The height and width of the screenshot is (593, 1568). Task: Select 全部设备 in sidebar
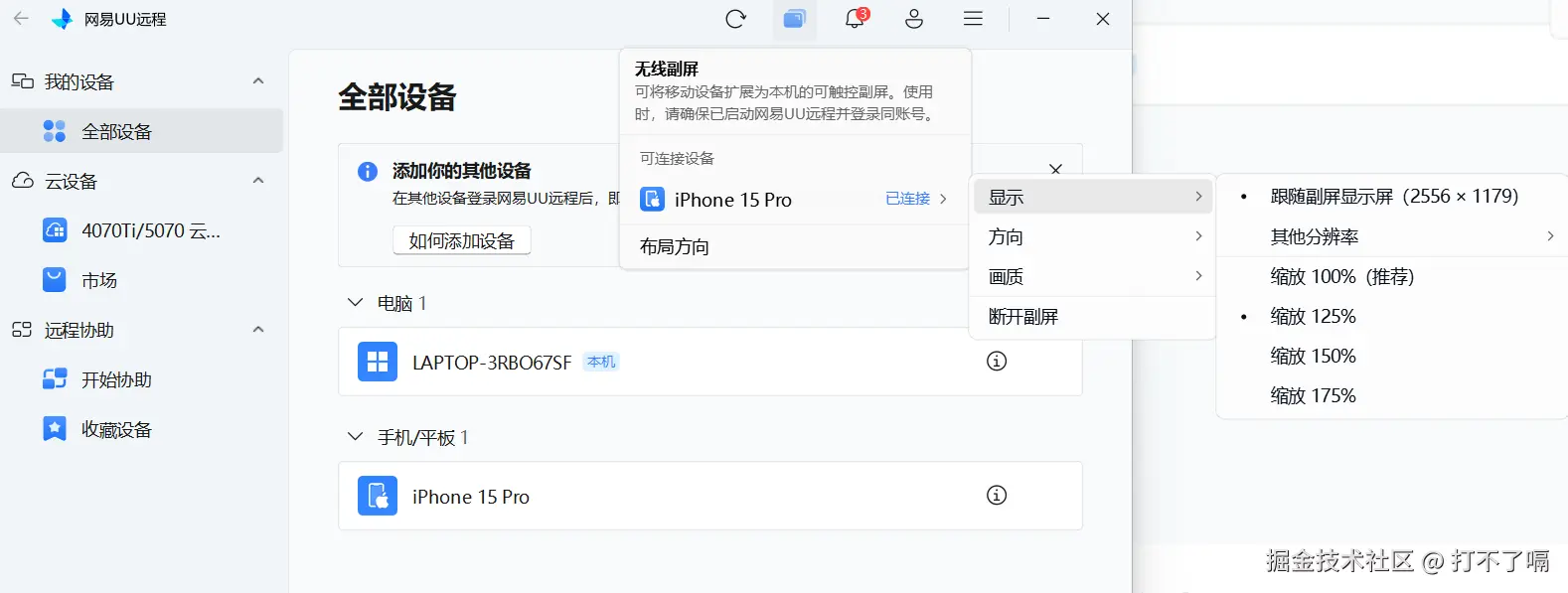[141, 131]
